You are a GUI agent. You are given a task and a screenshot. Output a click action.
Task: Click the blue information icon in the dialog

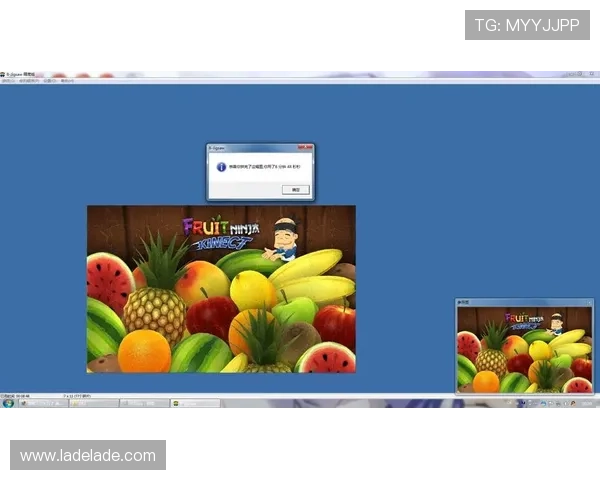[220, 167]
